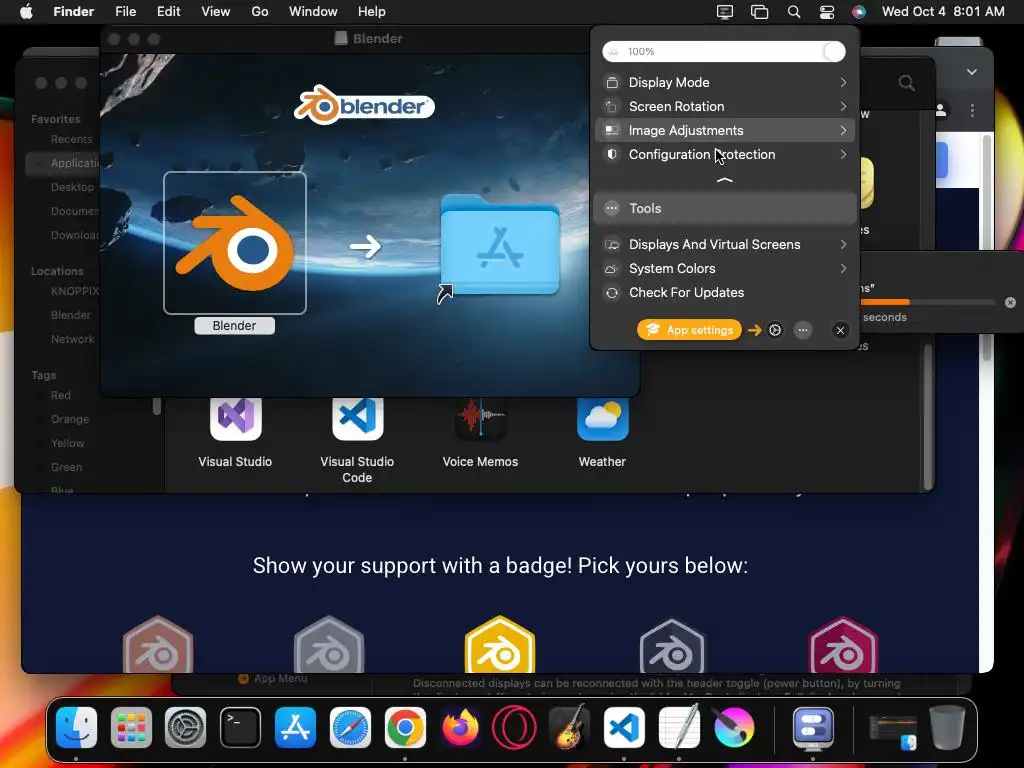Expand the Configuration Protection submenu chevron

tap(843, 155)
